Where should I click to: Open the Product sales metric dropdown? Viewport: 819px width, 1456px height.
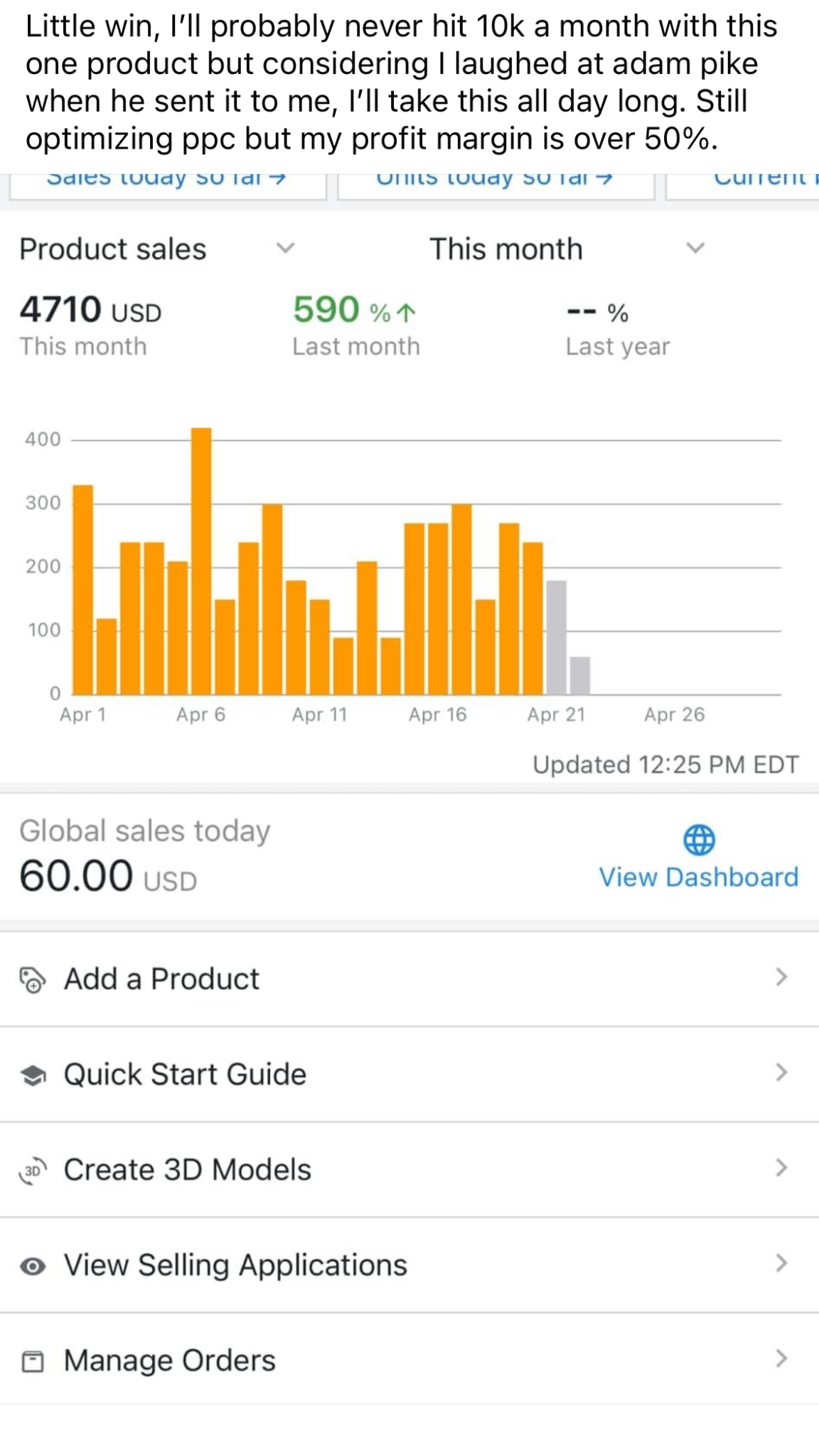click(285, 248)
